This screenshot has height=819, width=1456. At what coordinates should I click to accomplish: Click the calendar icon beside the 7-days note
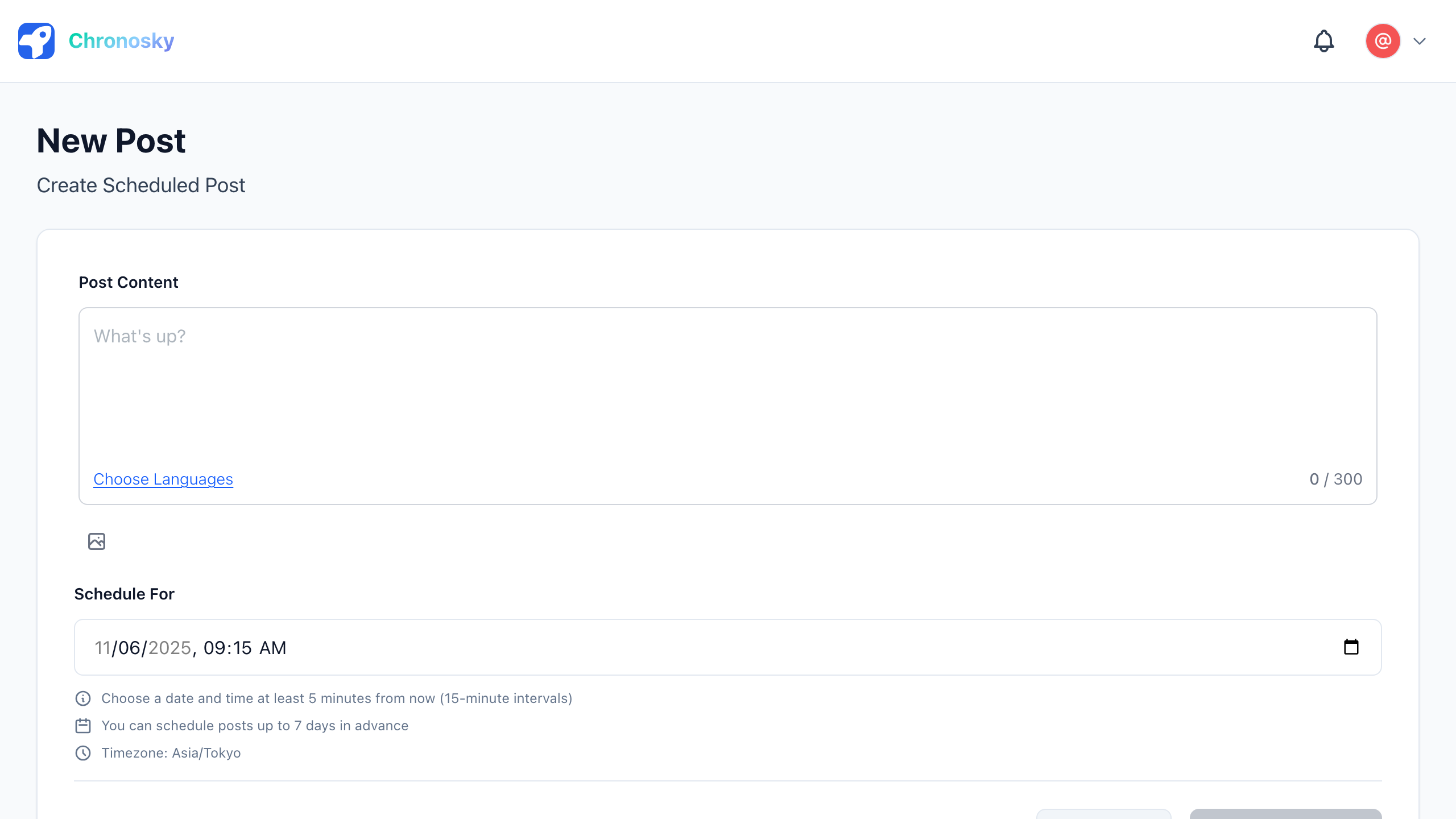(83, 726)
